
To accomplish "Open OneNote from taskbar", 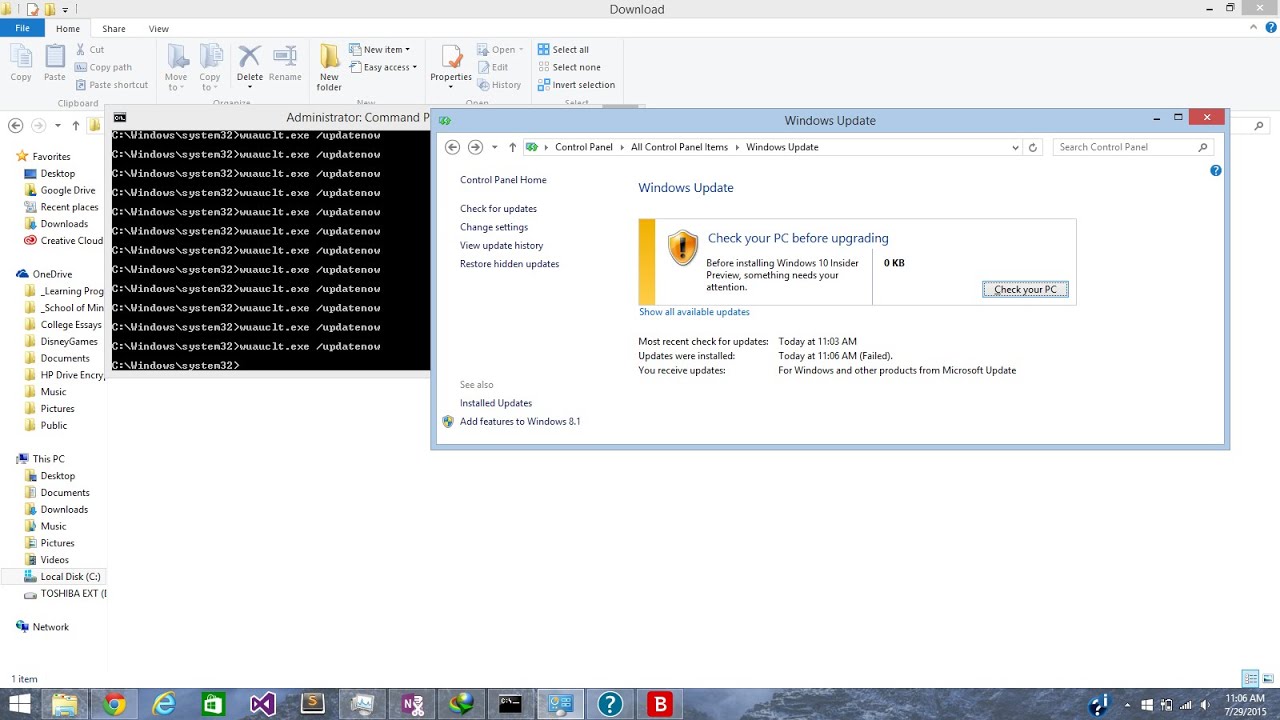I will tap(412, 704).
